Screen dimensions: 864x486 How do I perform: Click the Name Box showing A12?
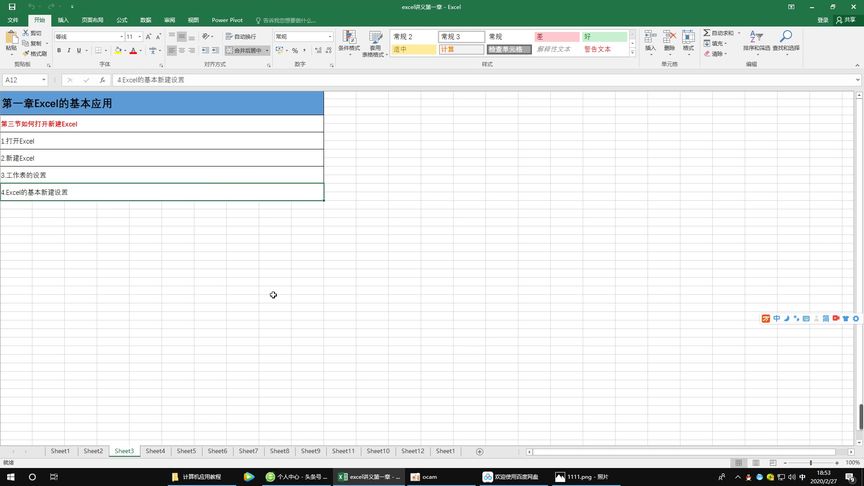(x=25, y=80)
